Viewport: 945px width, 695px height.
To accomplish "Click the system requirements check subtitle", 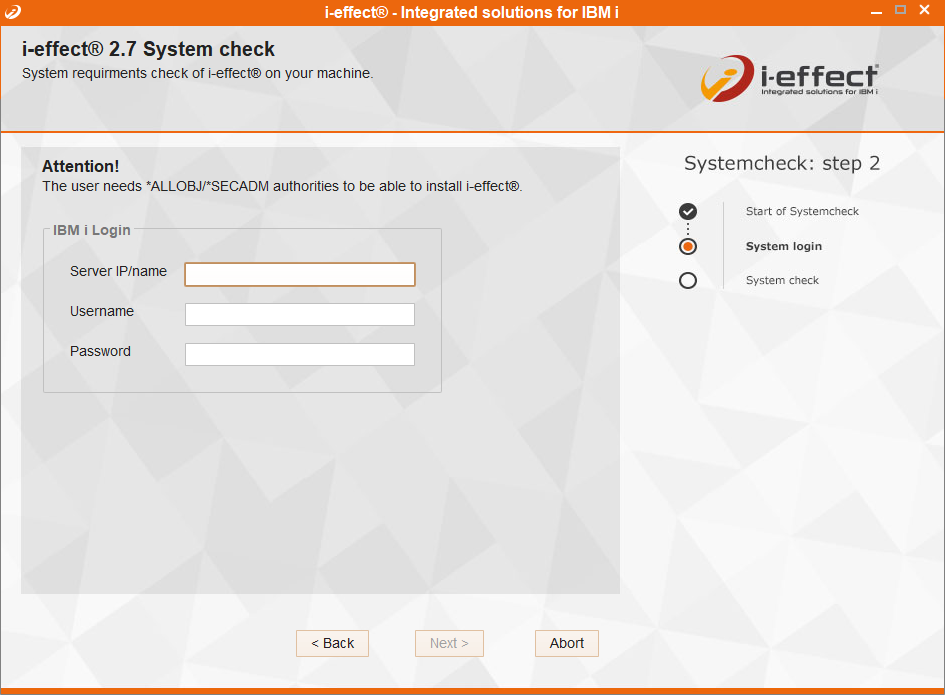I will [x=198, y=74].
